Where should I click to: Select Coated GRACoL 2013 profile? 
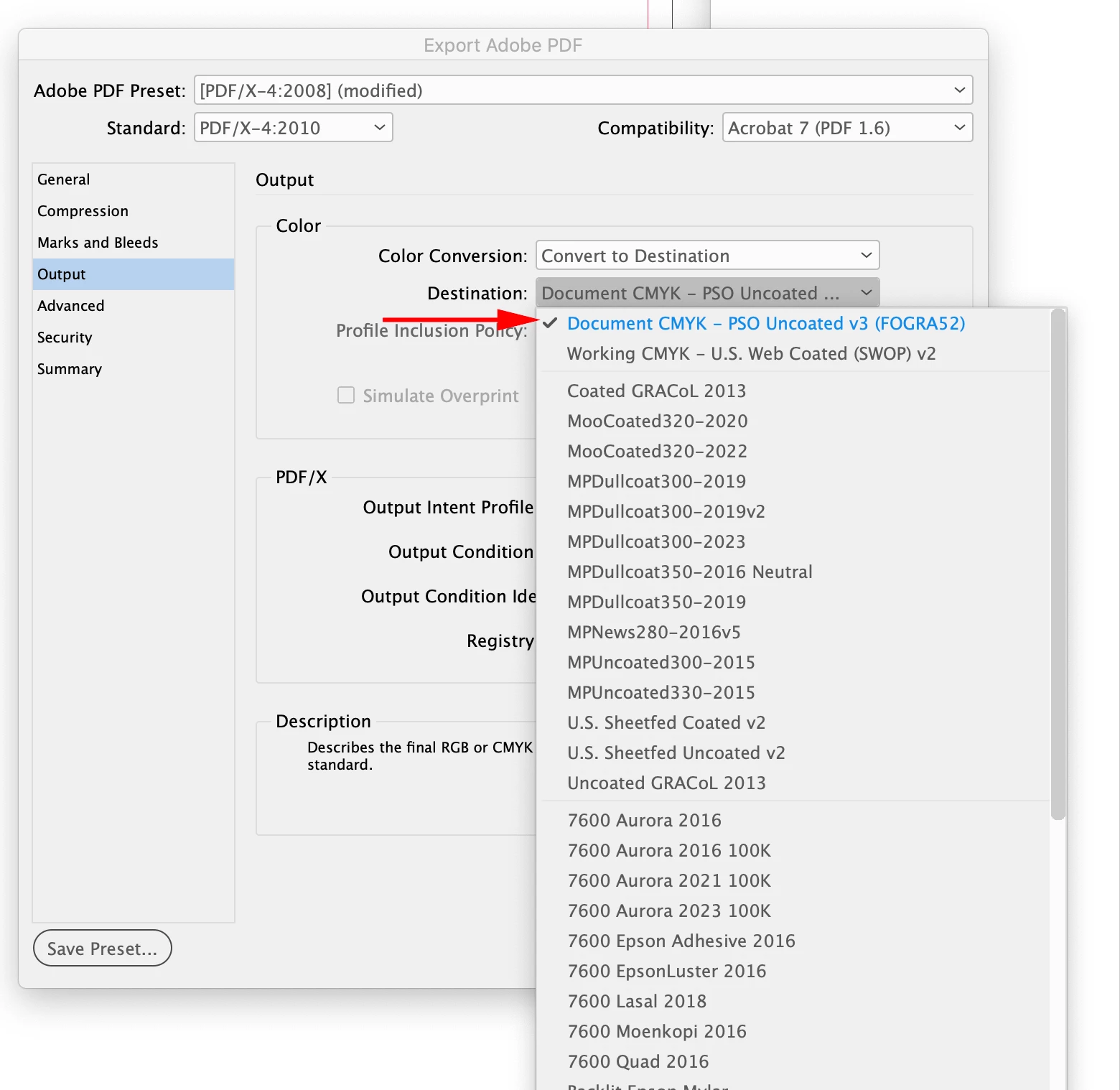tap(793, 391)
